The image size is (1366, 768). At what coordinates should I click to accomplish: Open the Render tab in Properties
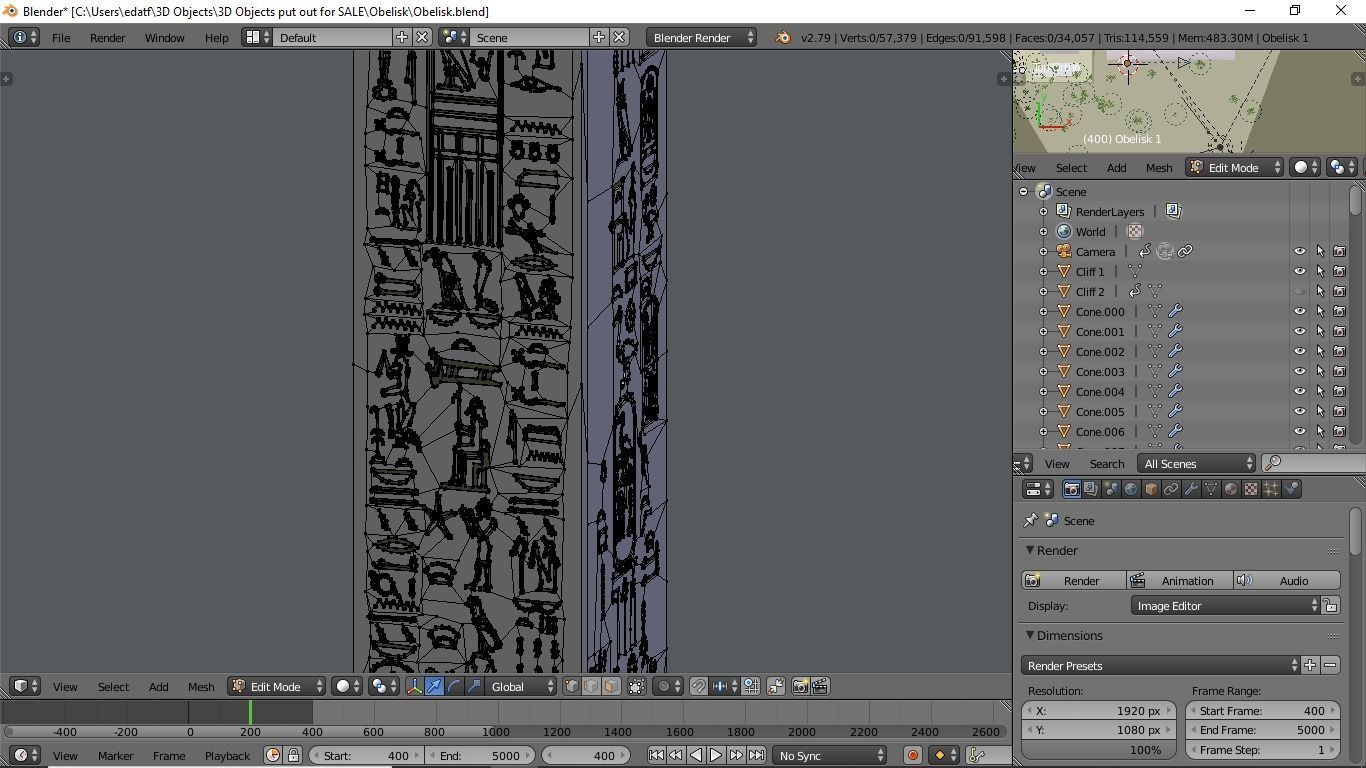1071,489
